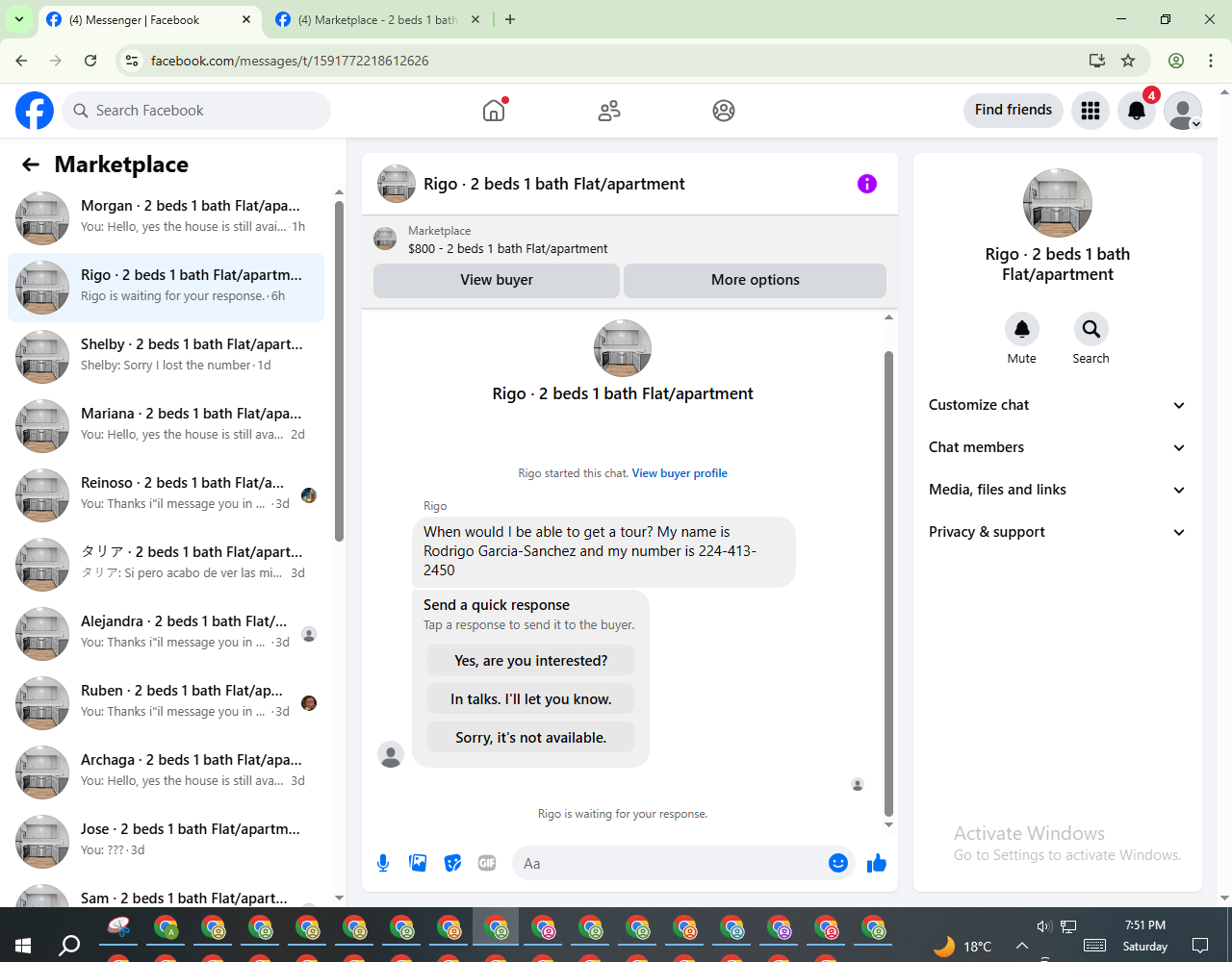This screenshot has width=1232, height=962.
Task: Choose a GIF icon
Action: [487, 863]
